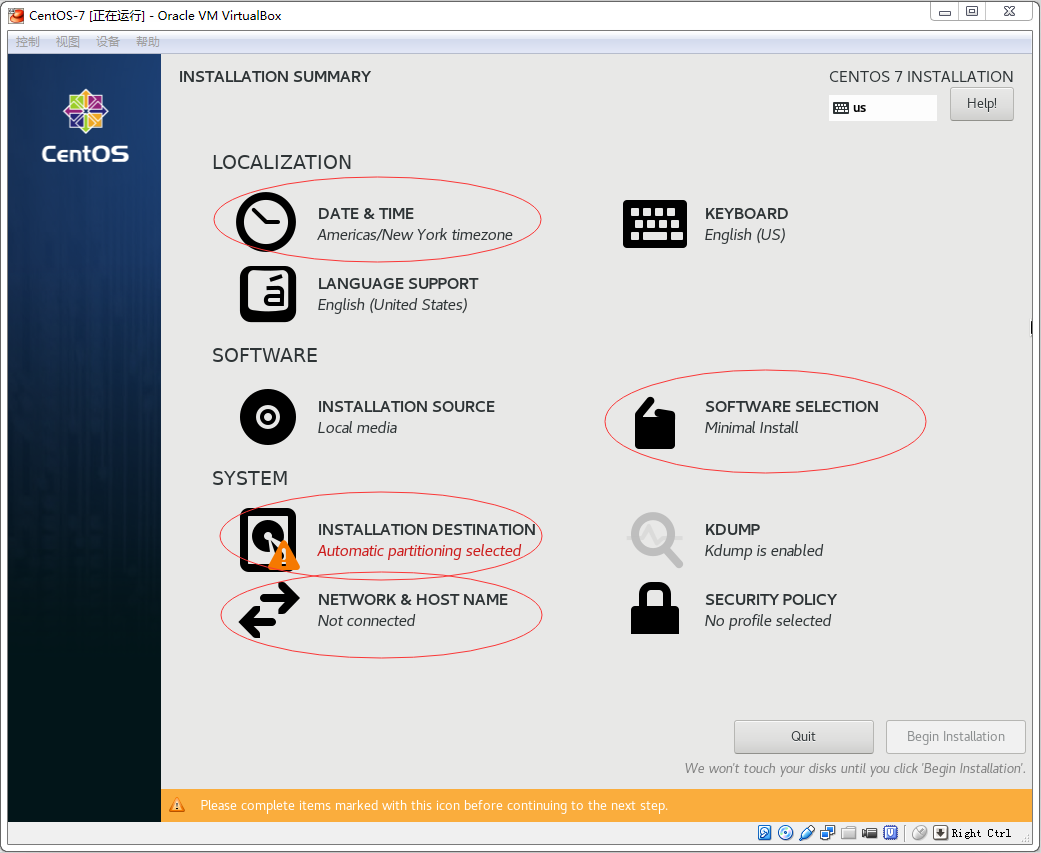
Task: Click the optical drive status icon
Action: 786,833
